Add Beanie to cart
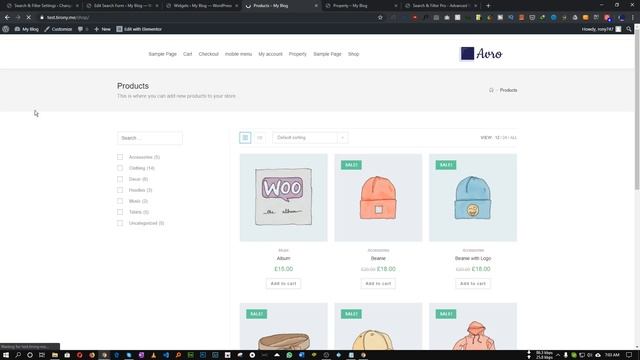This screenshot has width=640, height=360. pos(378,284)
